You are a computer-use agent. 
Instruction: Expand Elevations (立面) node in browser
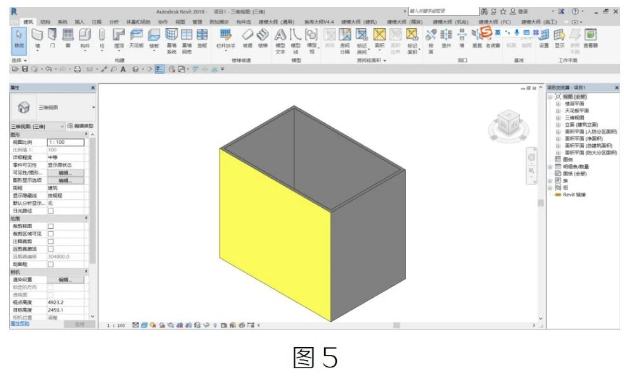click(x=558, y=125)
